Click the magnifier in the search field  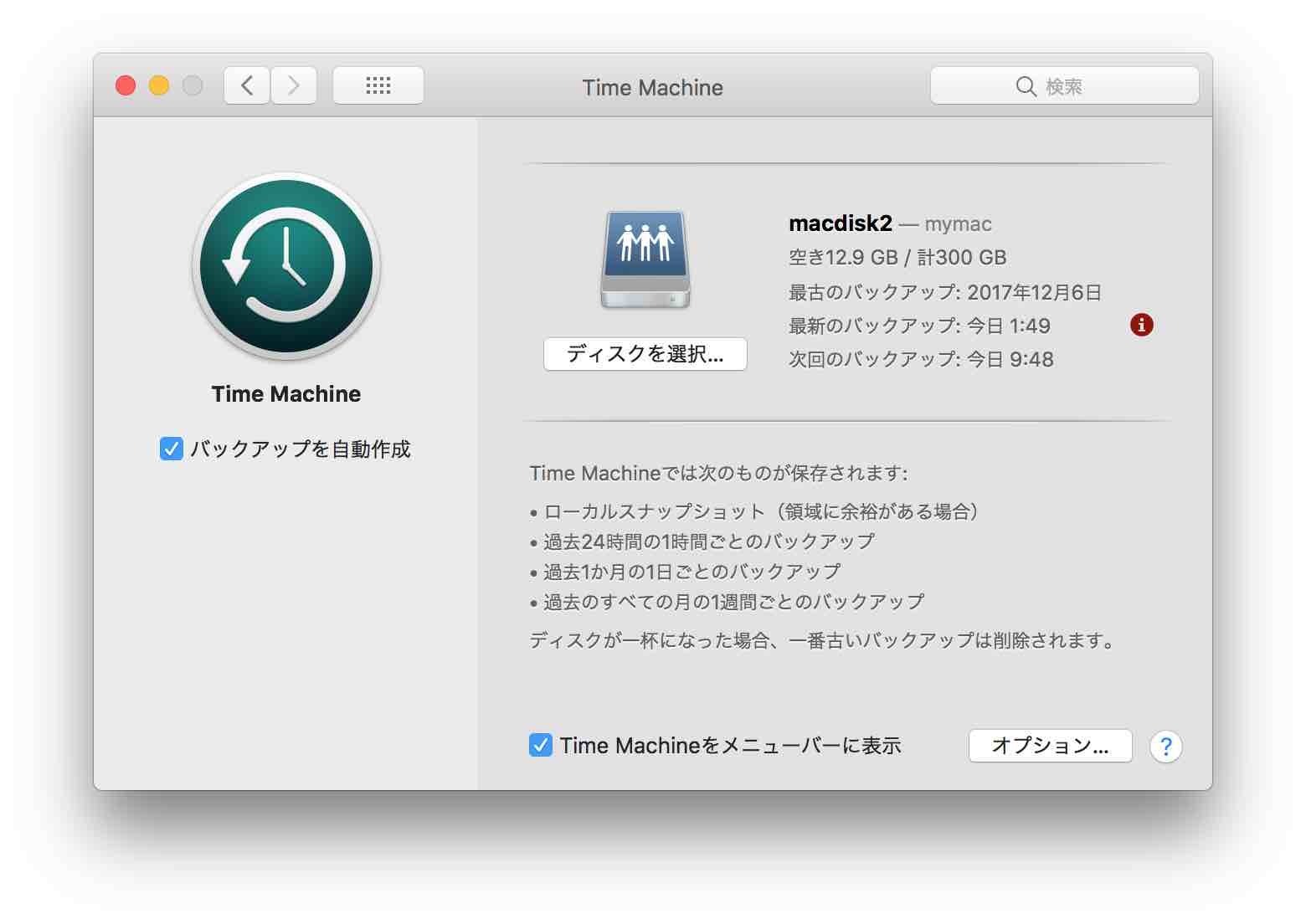pyautogui.click(x=1026, y=86)
